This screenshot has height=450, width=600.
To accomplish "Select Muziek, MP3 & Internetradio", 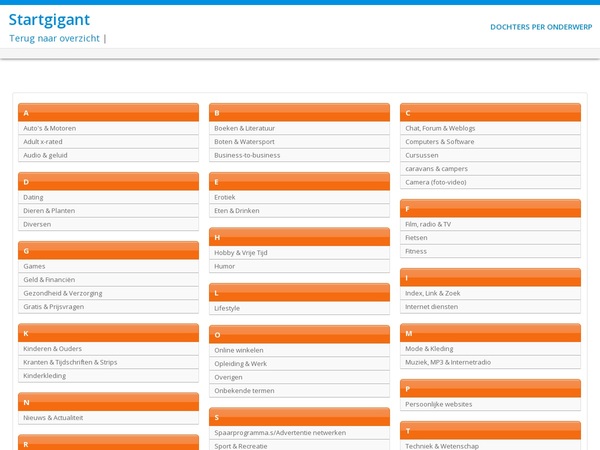I will [490, 362].
